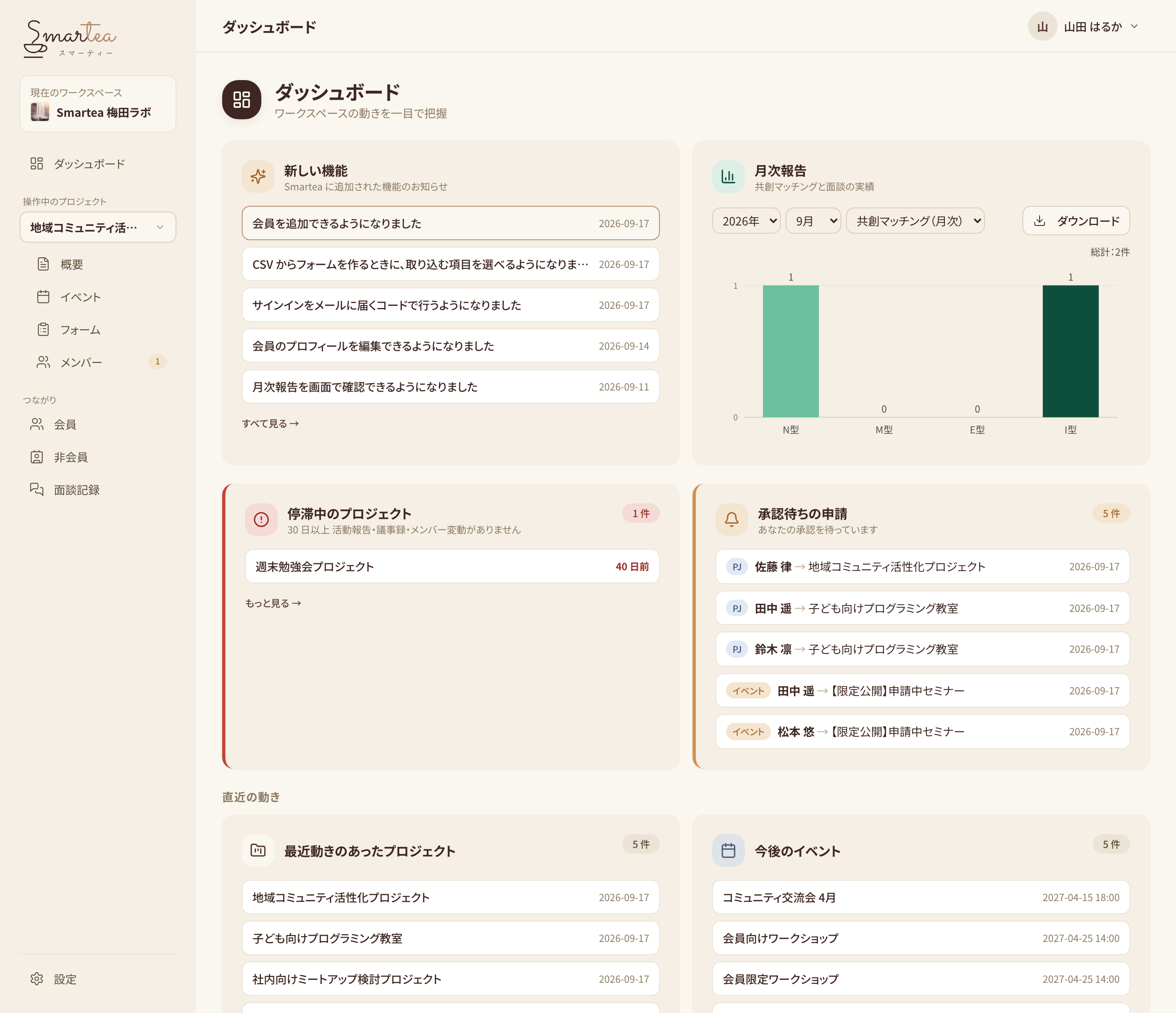1176x1013 pixels.
Task: Click the large dashboard grid icon
Action: tap(242, 99)
